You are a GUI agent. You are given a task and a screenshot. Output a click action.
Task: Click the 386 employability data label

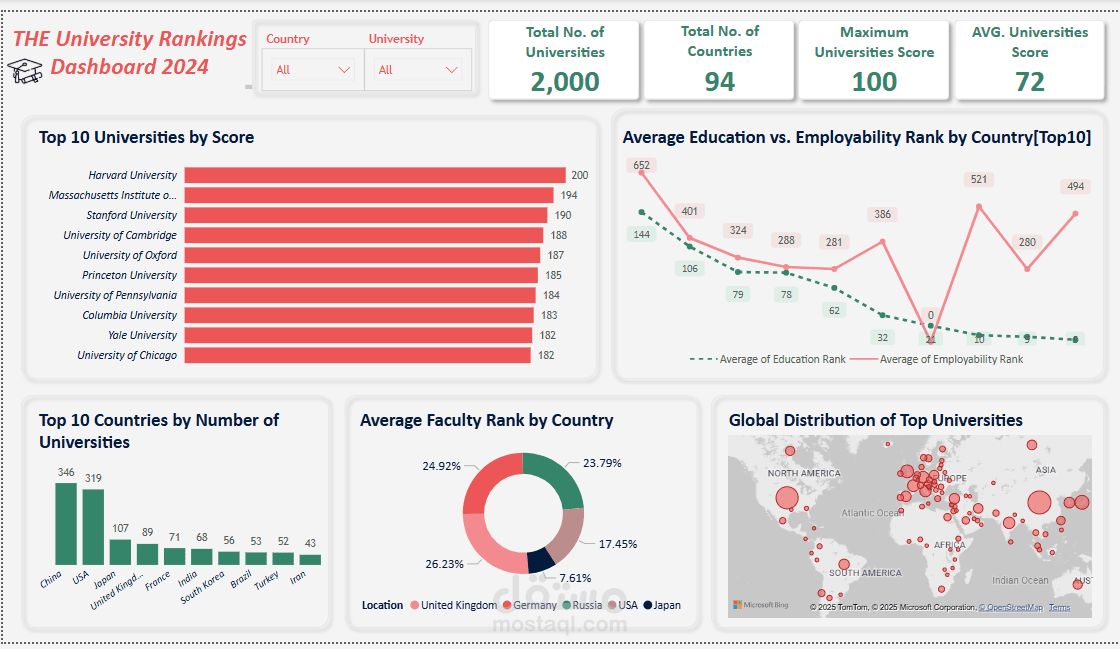point(882,214)
